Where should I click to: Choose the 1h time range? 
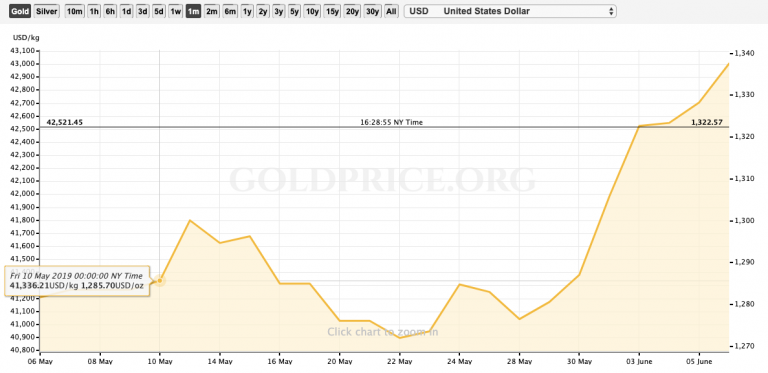pyautogui.click(x=94, y=11)
